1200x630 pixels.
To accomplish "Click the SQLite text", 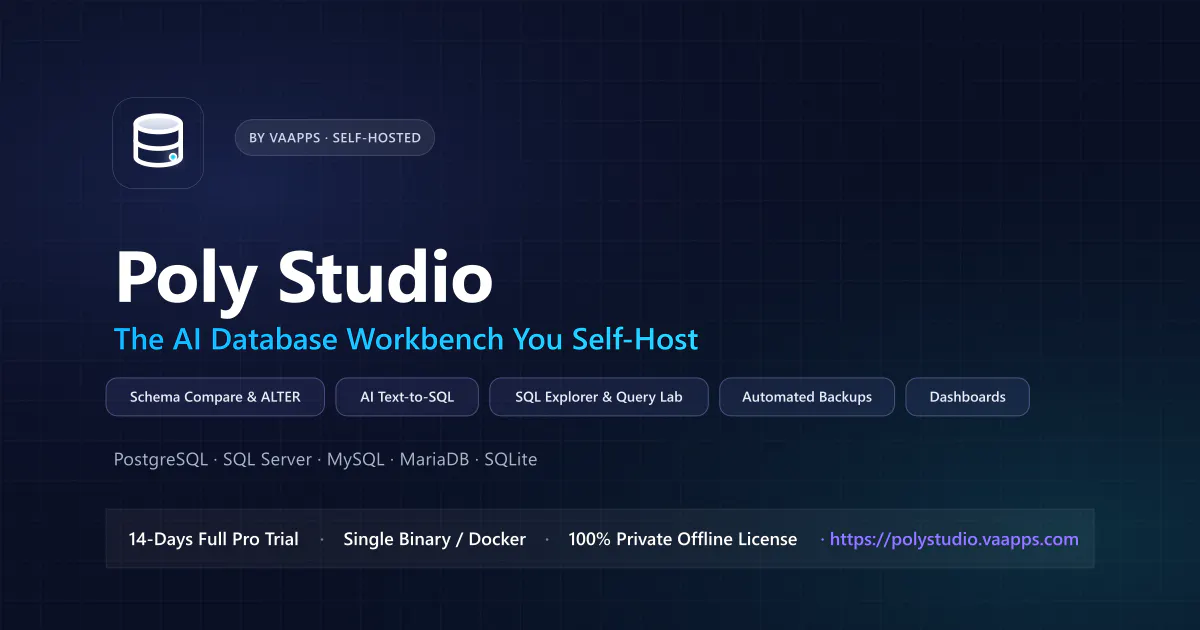I will pos(510,460).
